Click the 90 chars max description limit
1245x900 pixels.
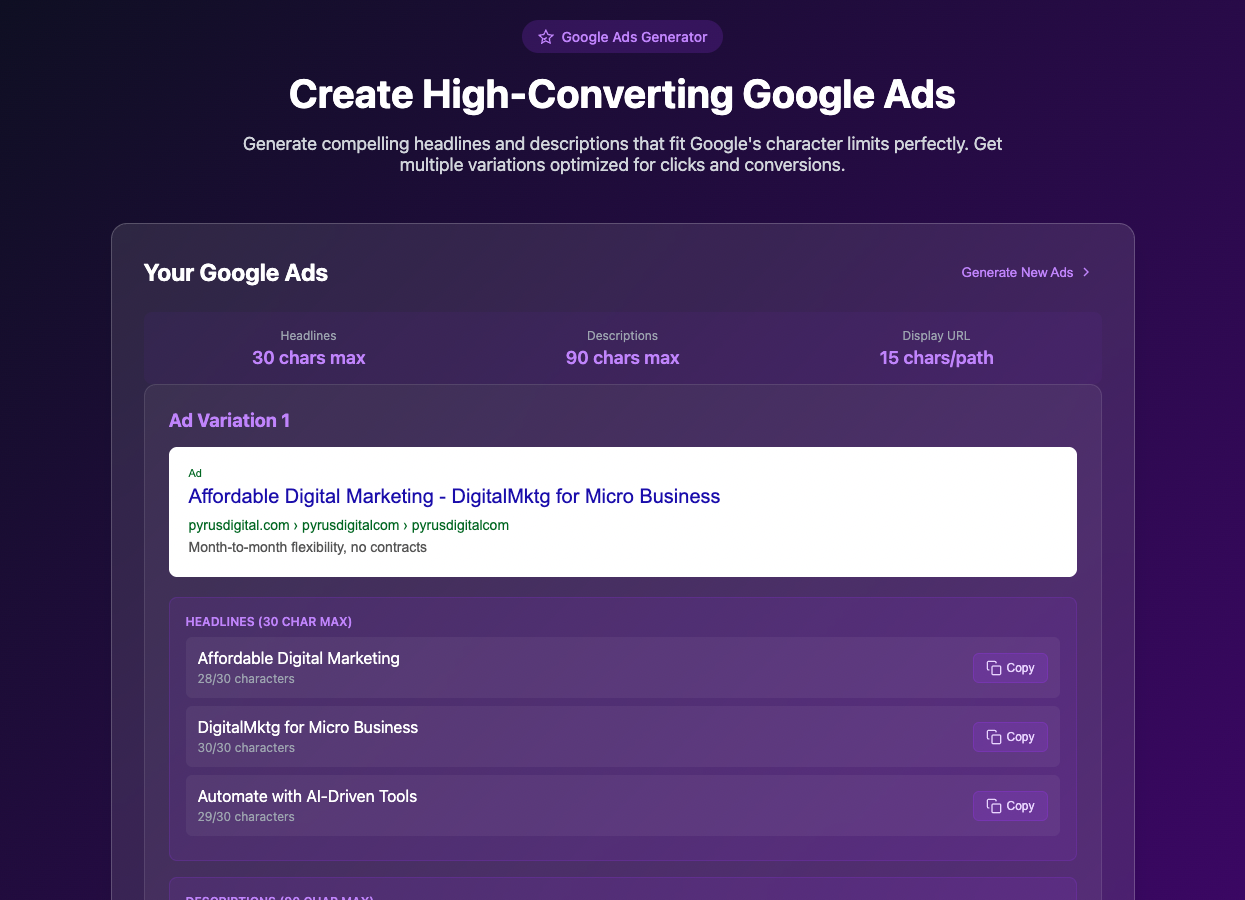622,358
